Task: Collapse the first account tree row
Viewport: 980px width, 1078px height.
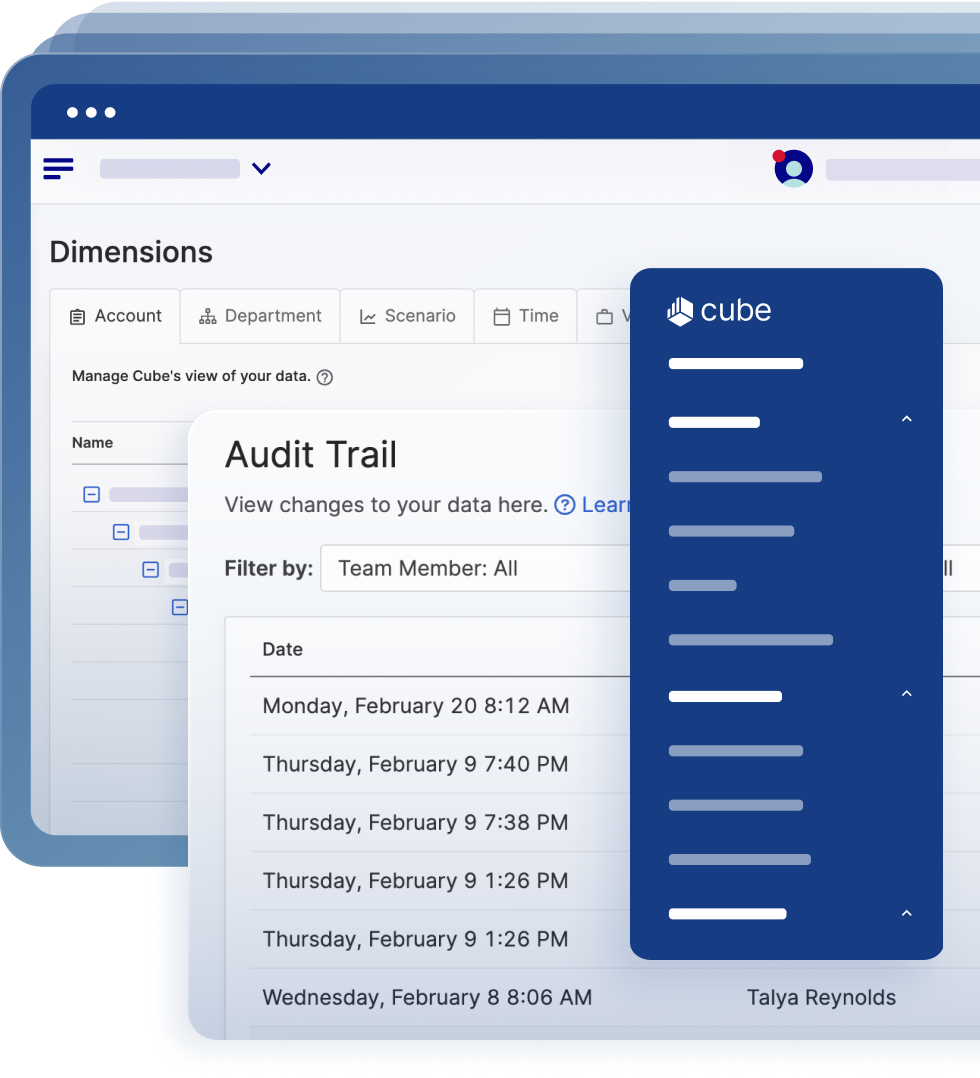Action: tap(91, 494)
